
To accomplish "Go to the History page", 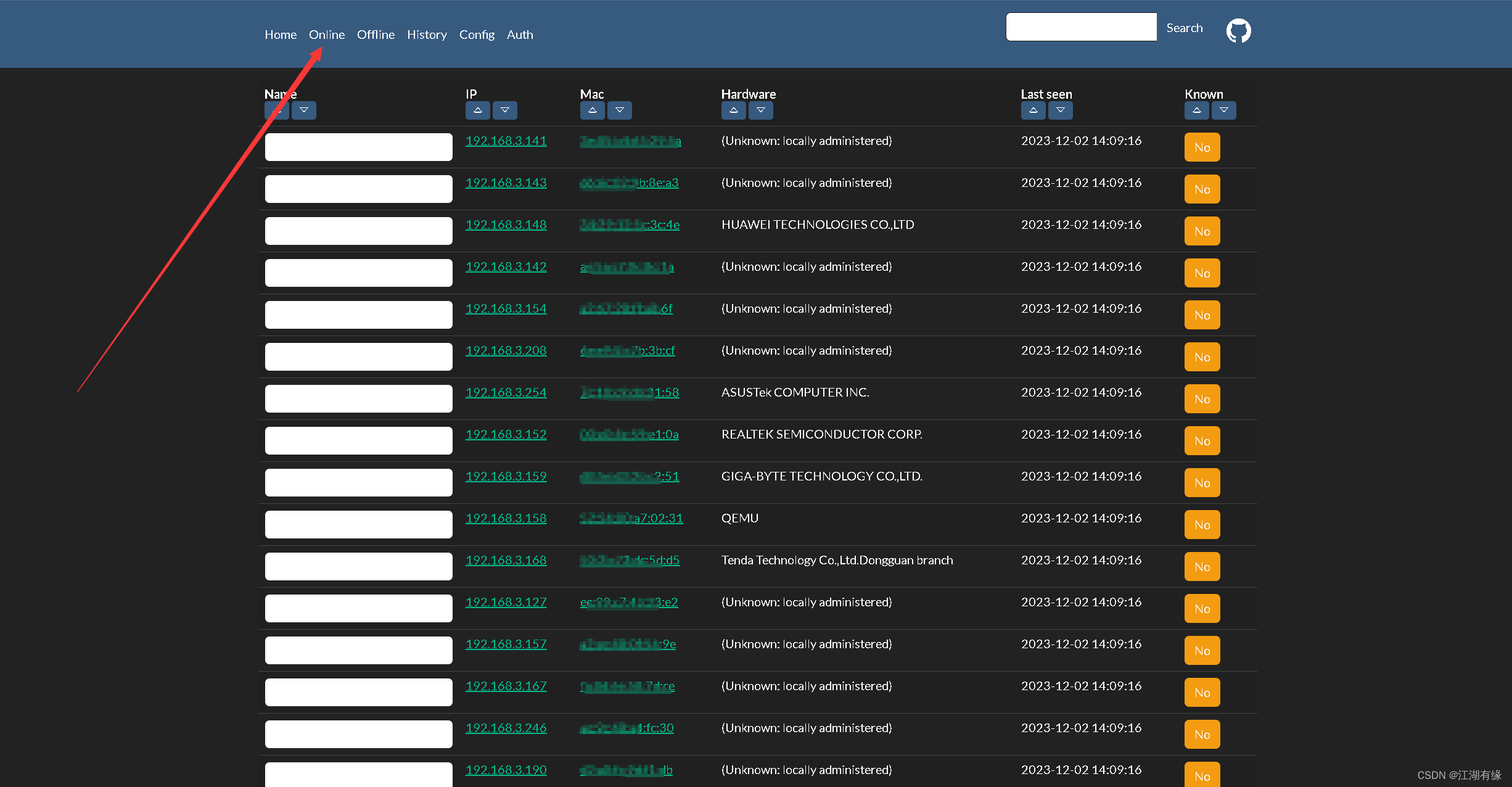I will pos(427,35).
